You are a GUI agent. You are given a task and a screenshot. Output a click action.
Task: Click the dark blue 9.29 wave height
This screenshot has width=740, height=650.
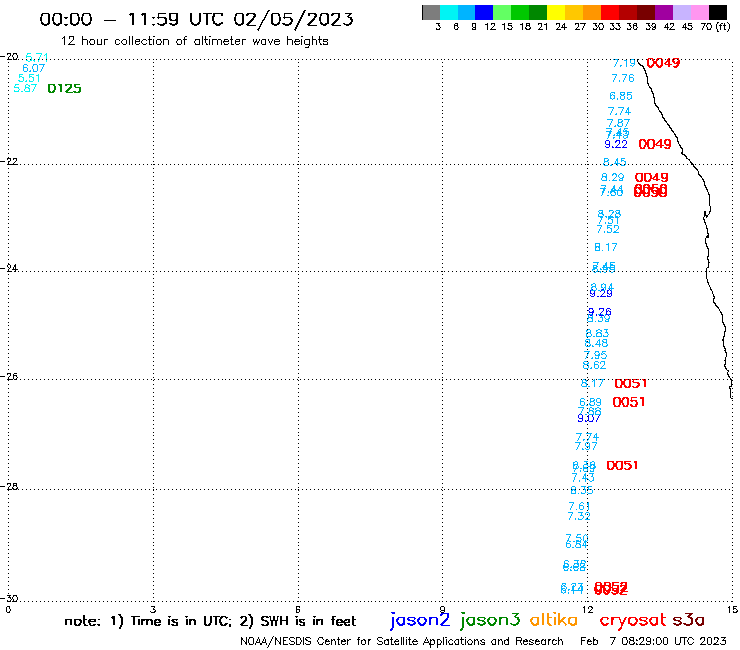coord(601,294)
